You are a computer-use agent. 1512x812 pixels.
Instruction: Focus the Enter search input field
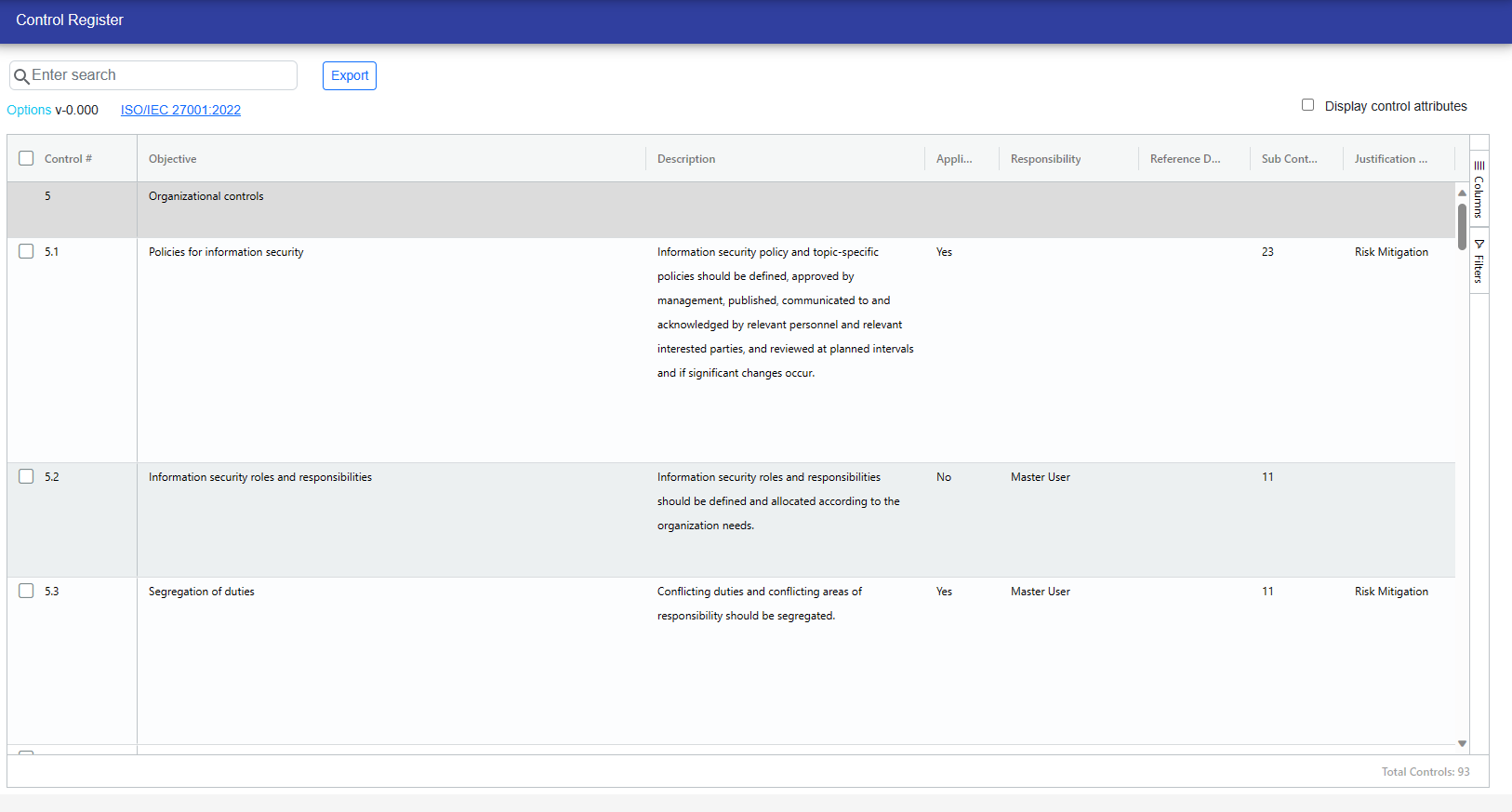160,75
